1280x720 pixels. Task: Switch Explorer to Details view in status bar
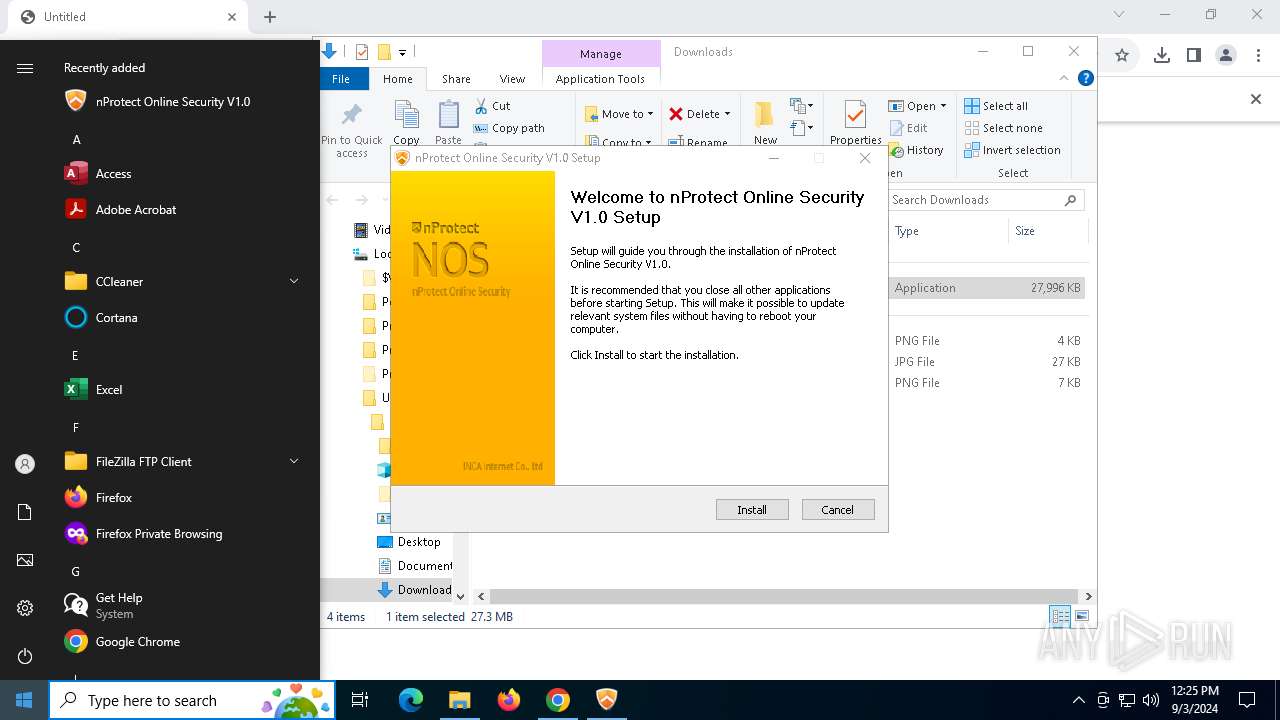coord(1059,617)
